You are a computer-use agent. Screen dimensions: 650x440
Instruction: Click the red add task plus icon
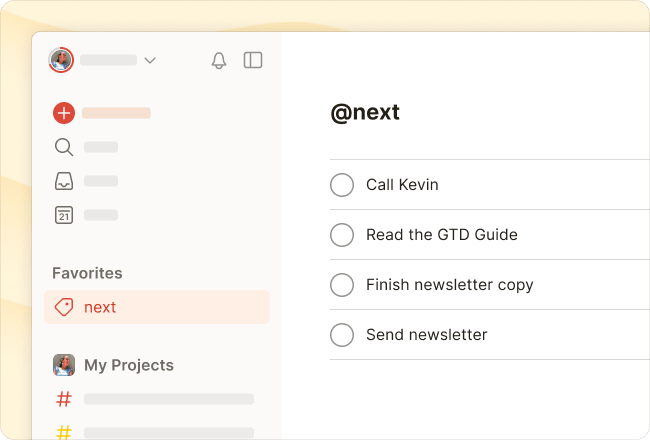tap(64, 113)
